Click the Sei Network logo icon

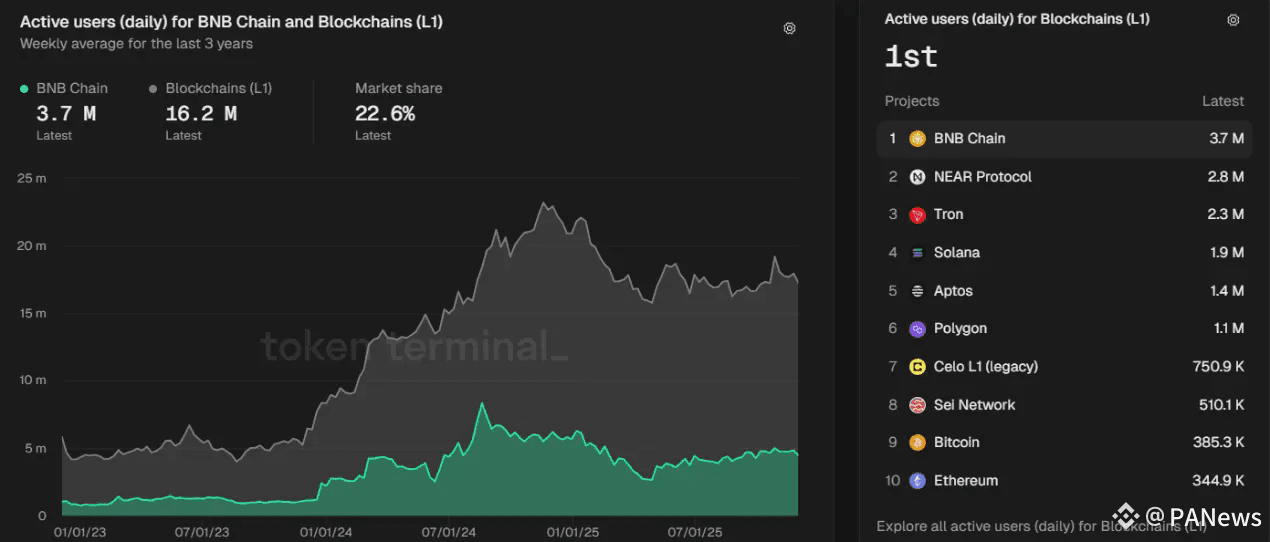point(917,405)
